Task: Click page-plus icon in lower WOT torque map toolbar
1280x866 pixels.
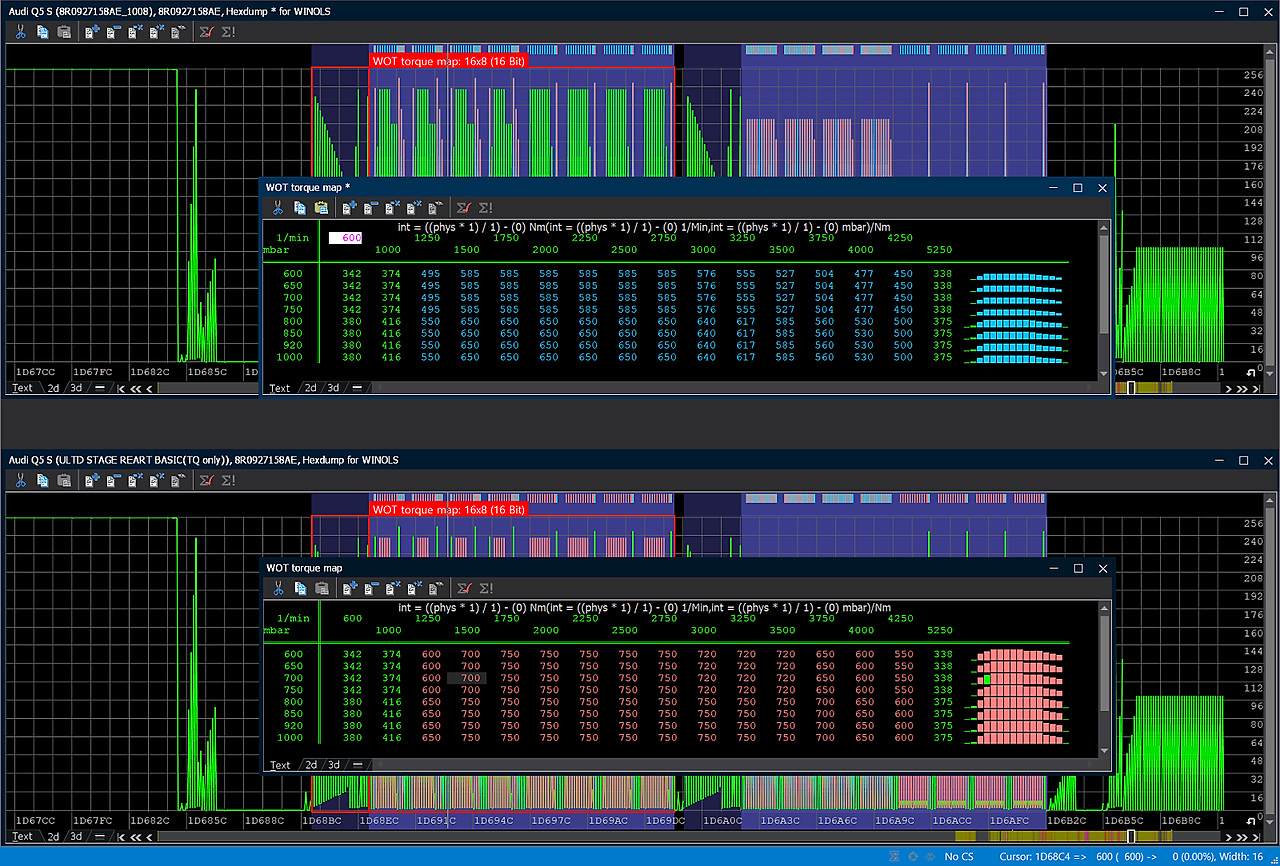Action: (349, 588)
